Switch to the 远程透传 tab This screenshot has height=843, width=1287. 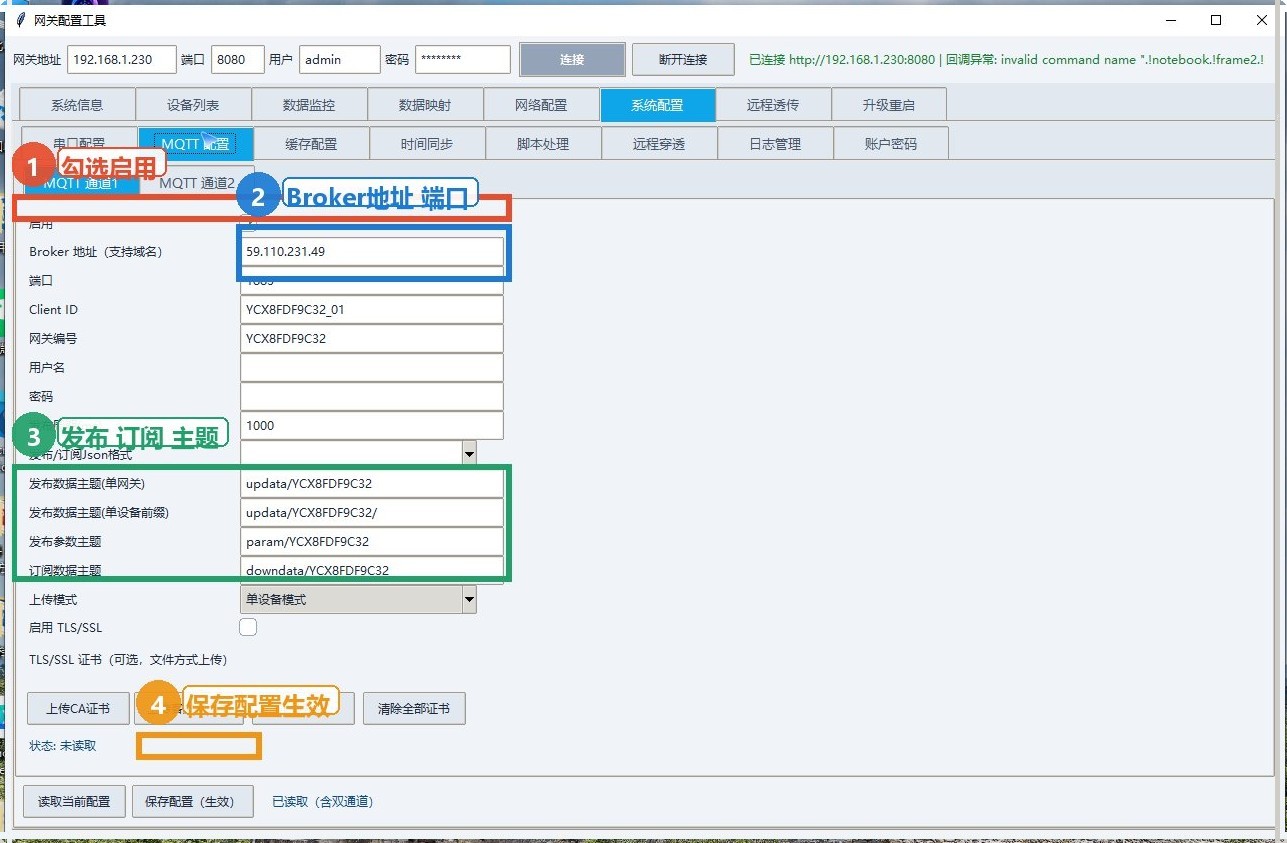coord(773,105)
